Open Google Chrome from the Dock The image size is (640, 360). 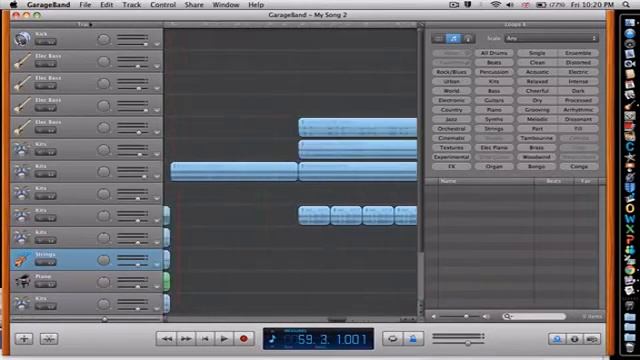[x=630, y=270]
